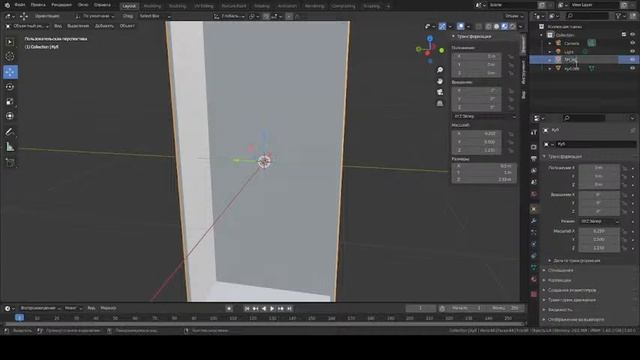Open the Object Mode dropdown
This screenshot has width=640, height=360.
[27, 26]
